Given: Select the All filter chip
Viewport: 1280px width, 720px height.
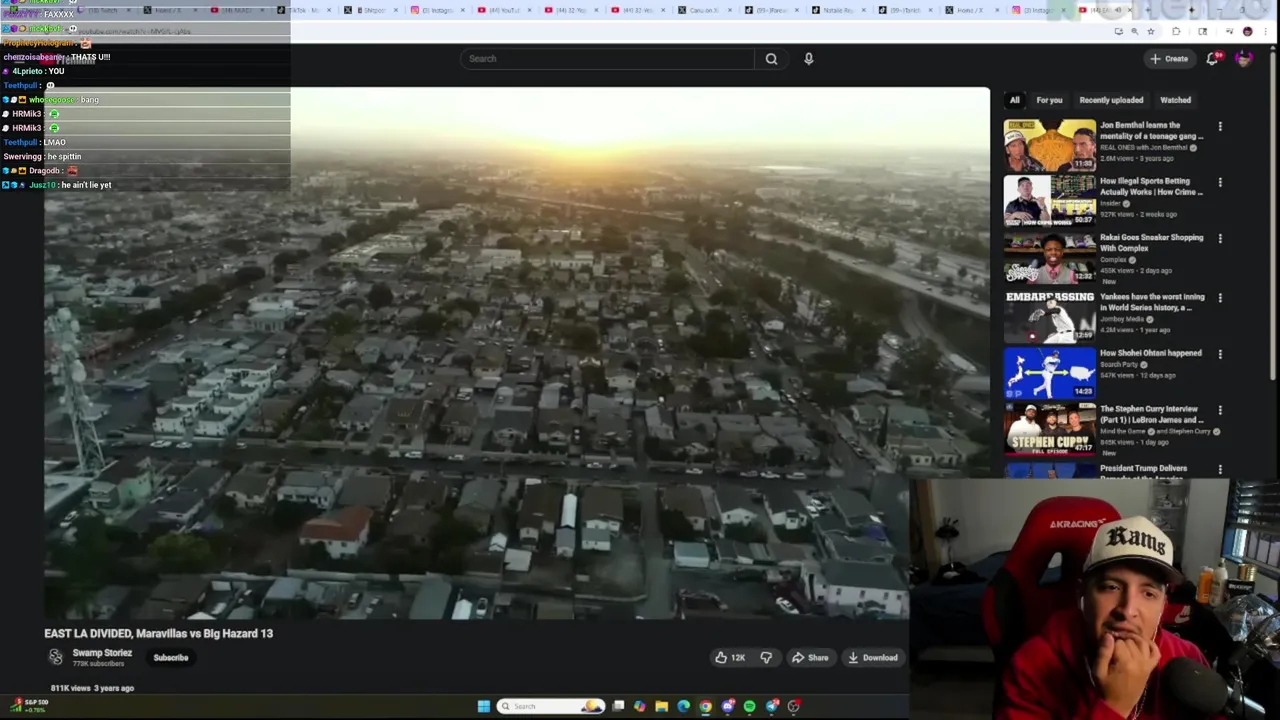Looking at the screenshot, I should point(1014,100).
